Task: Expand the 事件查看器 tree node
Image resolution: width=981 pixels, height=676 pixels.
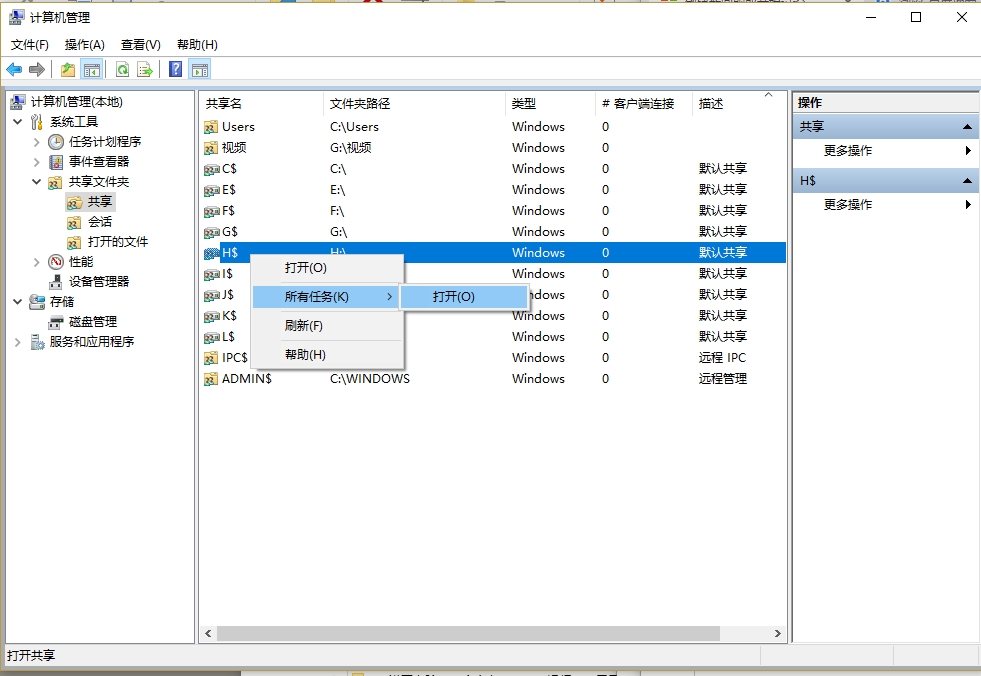Action: tap(36, 162)
